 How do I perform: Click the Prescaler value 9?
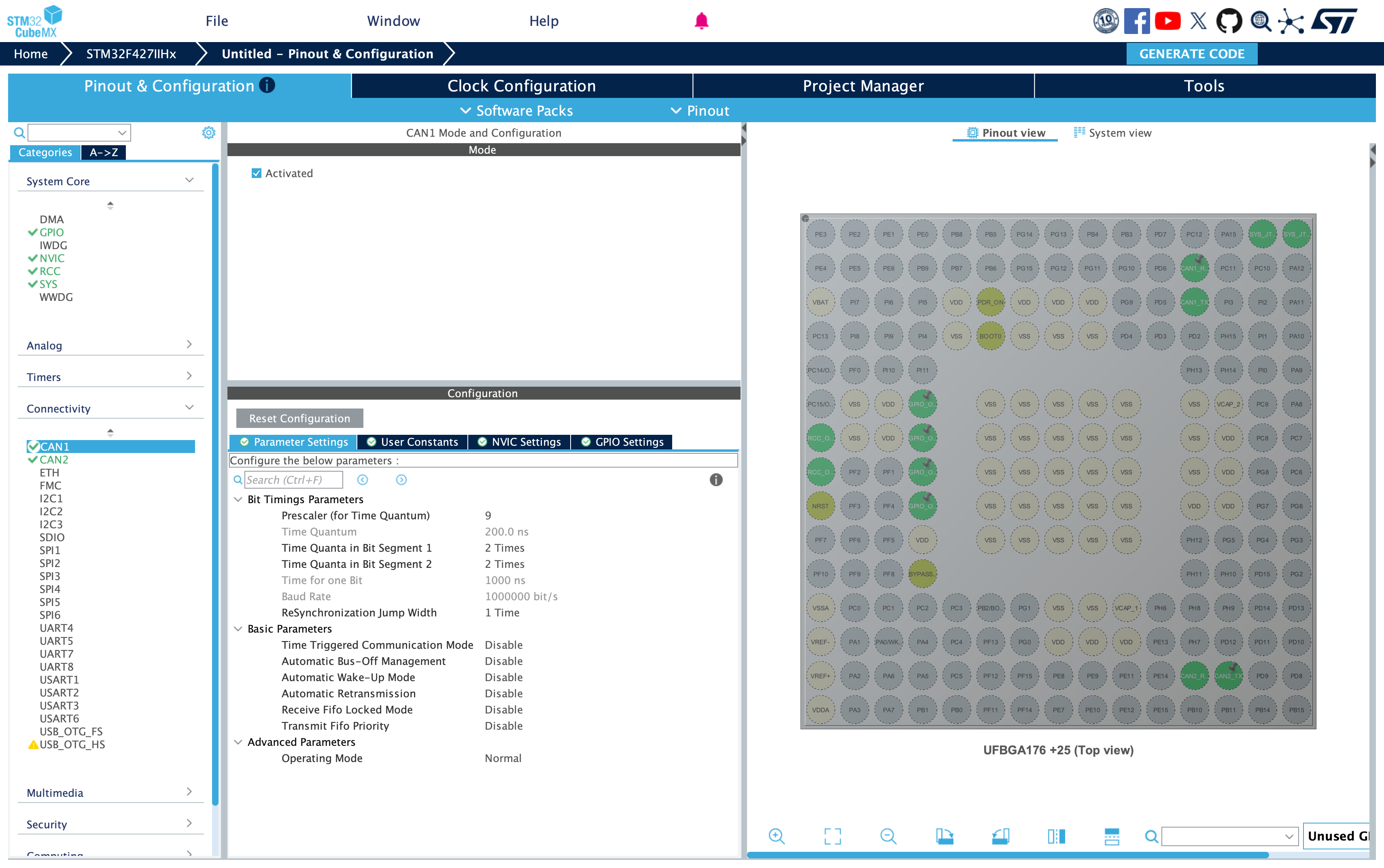tap(488, 516)
